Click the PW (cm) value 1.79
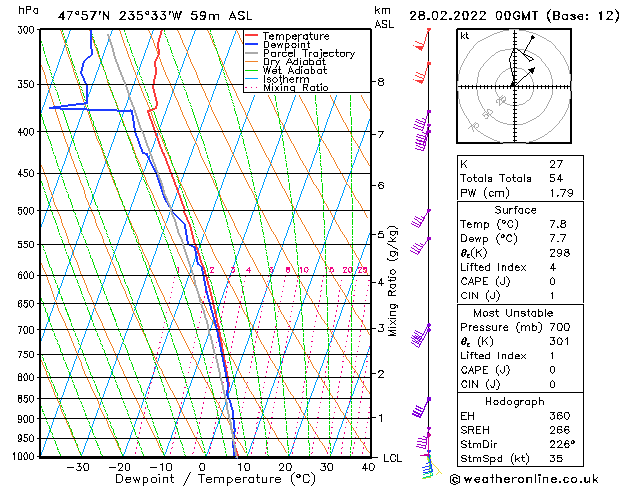 pos(561,193)
